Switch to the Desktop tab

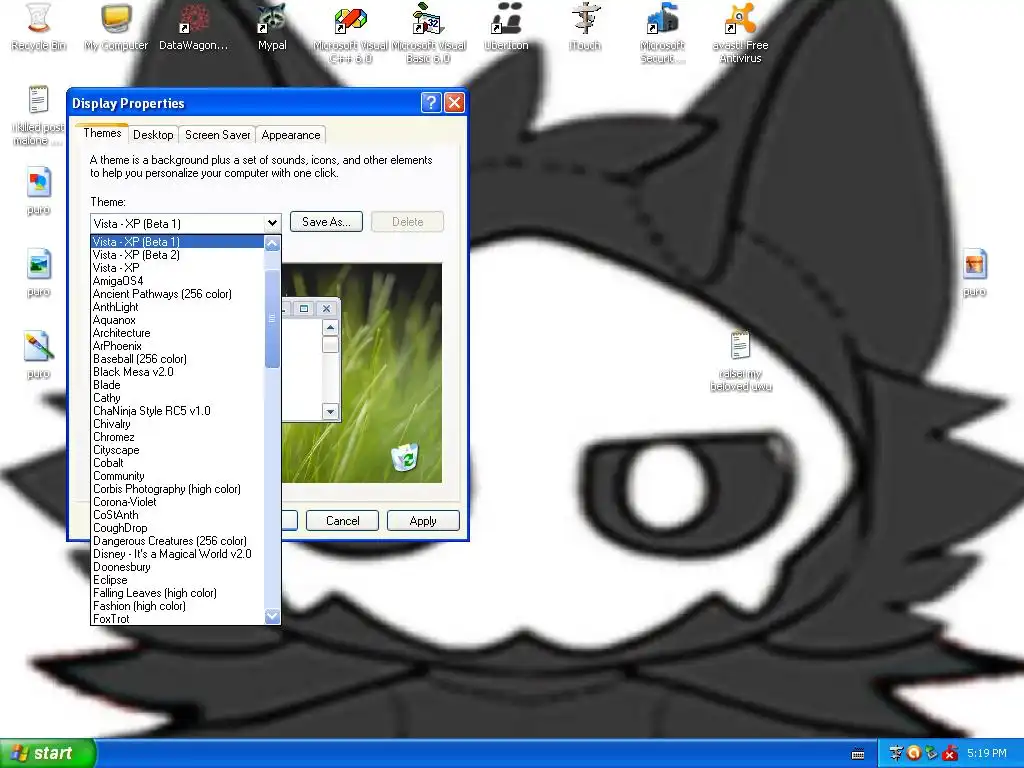tap(153, 135)
